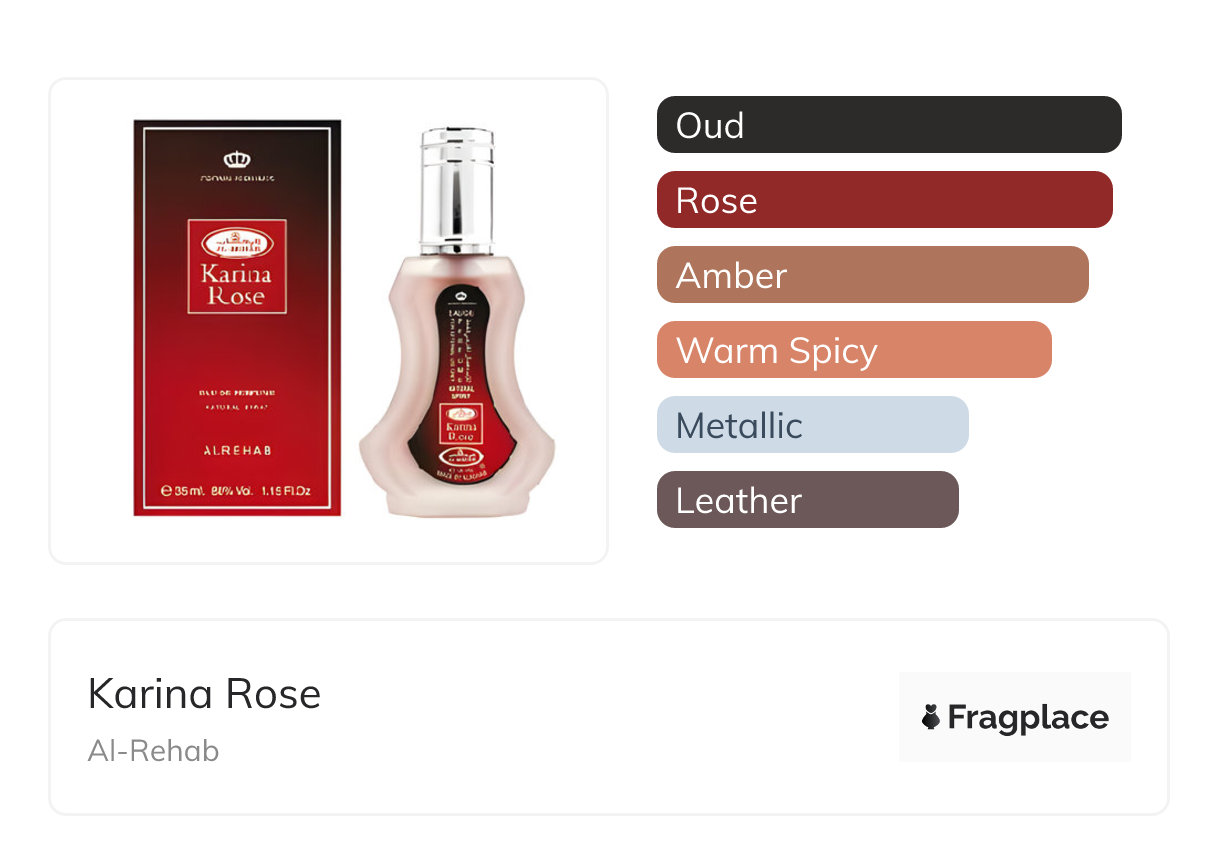Open the Karina Rose title text
The image size is (1218, 864).
pyautogui.click(x=204, y=694)
